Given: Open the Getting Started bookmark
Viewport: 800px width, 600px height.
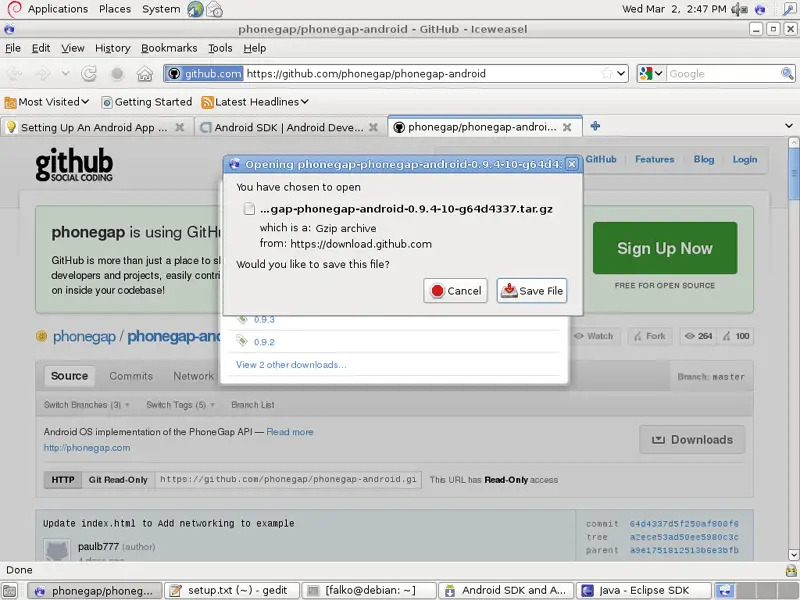Looking at the screenshot, I should point(147,102).
